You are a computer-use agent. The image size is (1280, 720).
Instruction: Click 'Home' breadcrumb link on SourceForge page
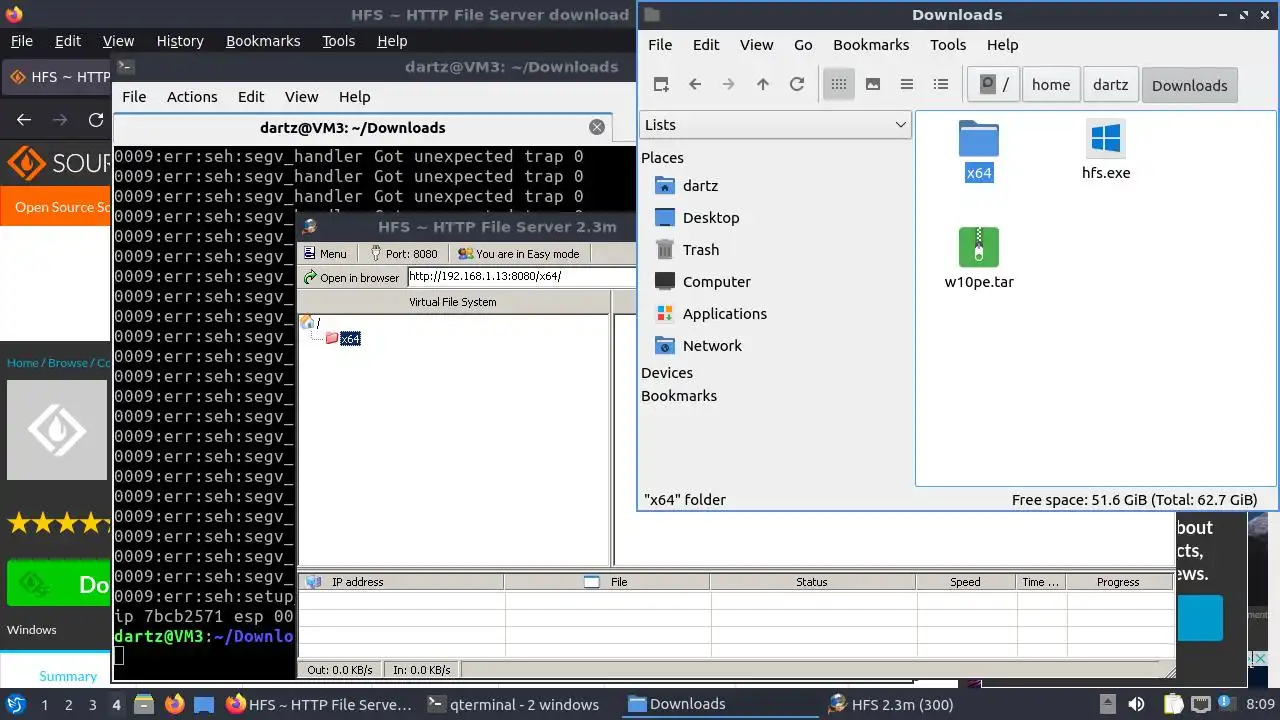tap(22, 363)
